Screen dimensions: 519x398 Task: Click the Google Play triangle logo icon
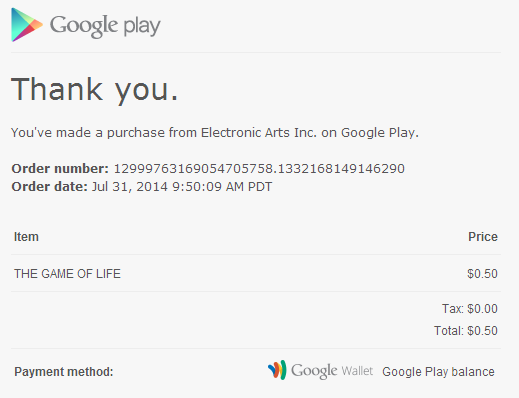tap(27, 25)
